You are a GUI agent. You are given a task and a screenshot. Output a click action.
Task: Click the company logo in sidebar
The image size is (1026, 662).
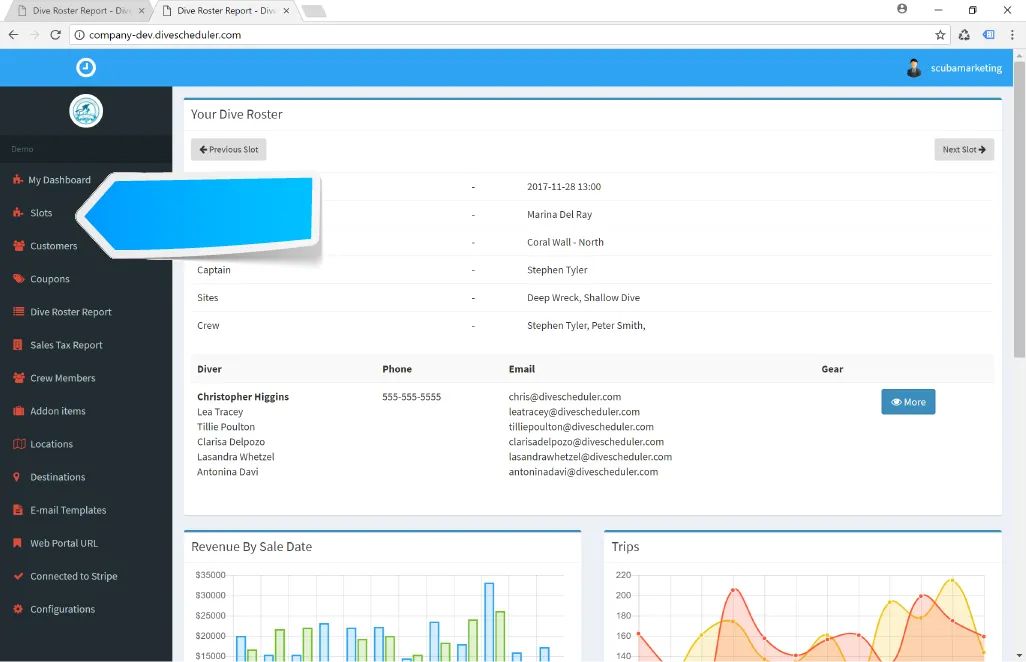click(x=86, y=111)
